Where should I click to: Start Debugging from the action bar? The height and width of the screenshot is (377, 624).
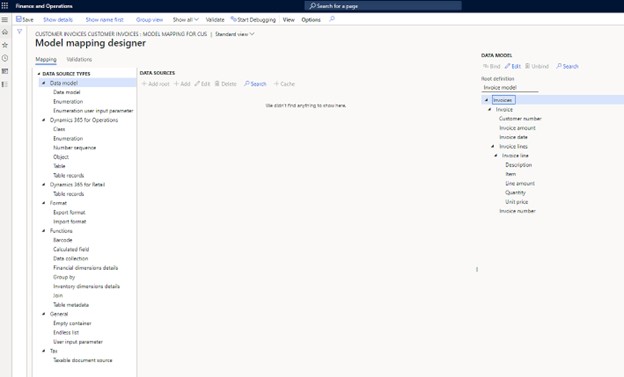pyautogui.click(x=253, y=20)
